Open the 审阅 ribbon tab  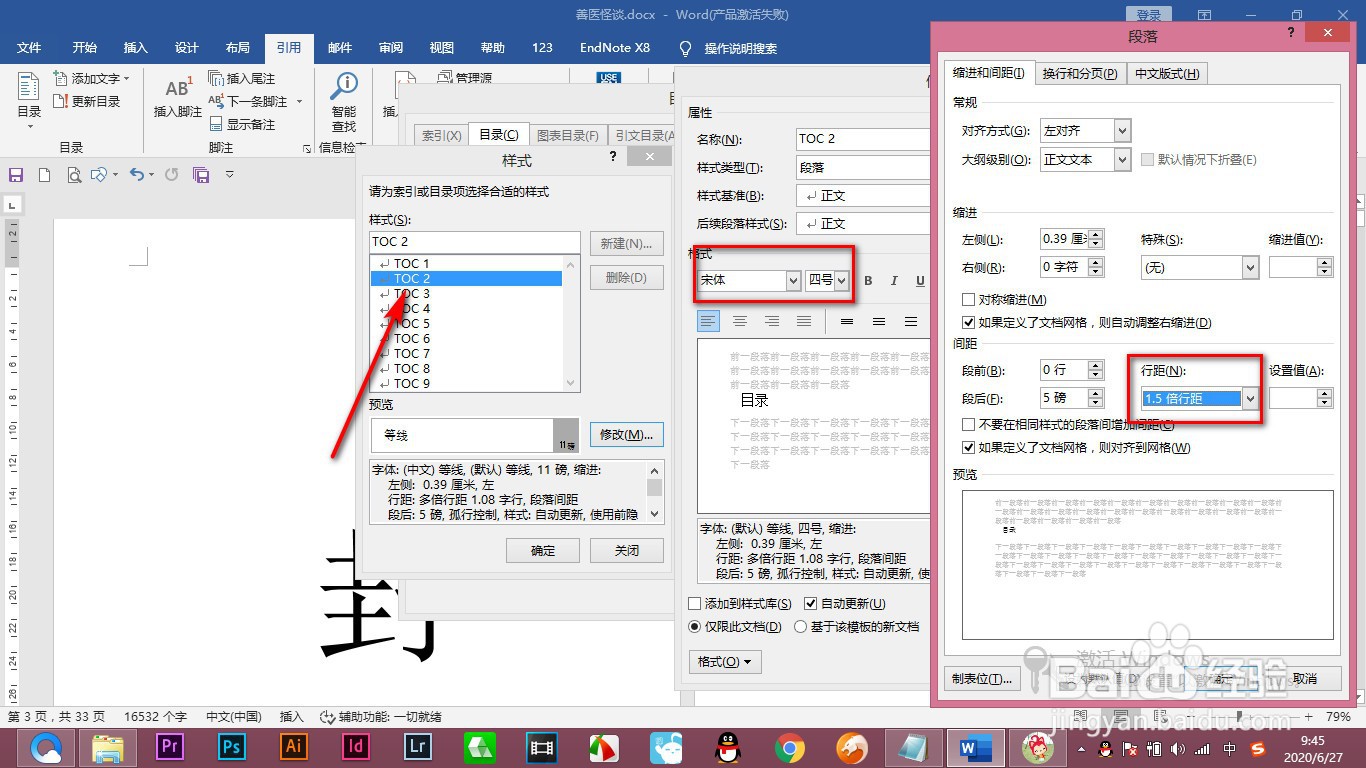click(391, 48)
